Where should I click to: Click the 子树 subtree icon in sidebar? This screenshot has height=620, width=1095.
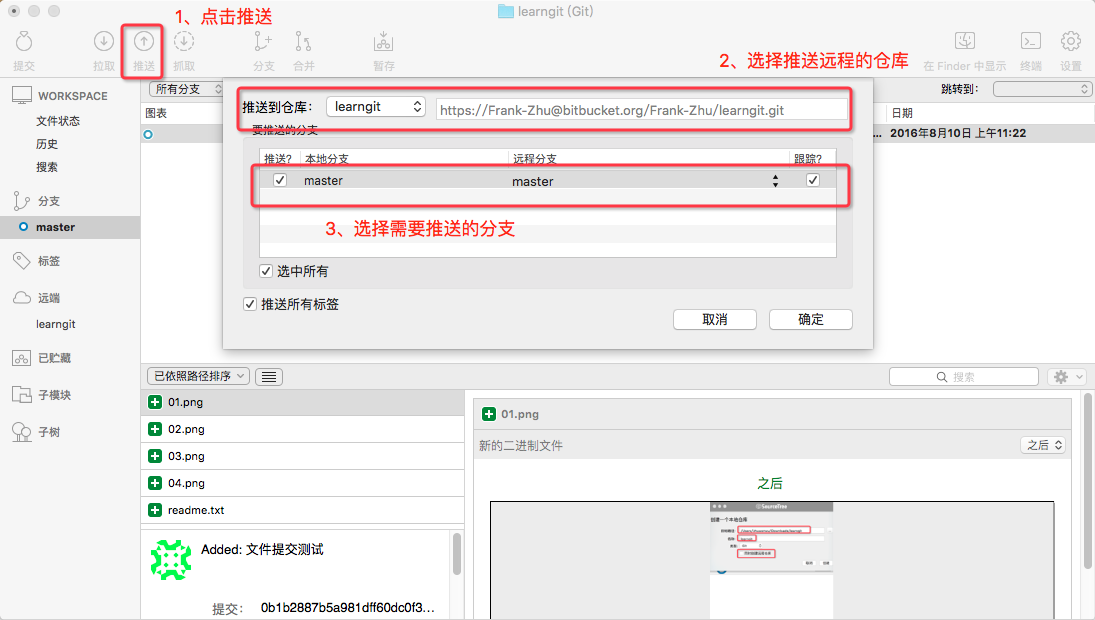pyautogui.click(x=22, y=432)
